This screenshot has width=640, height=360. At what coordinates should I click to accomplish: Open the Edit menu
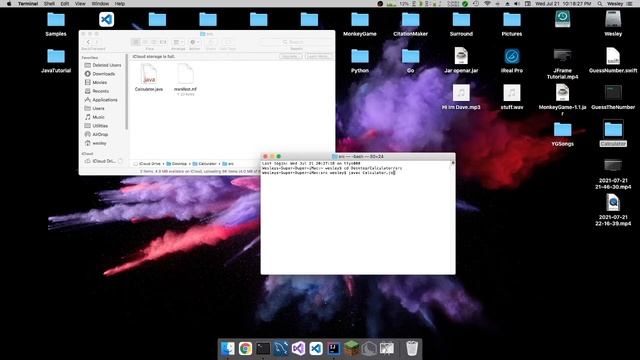[x=64, y=4]
